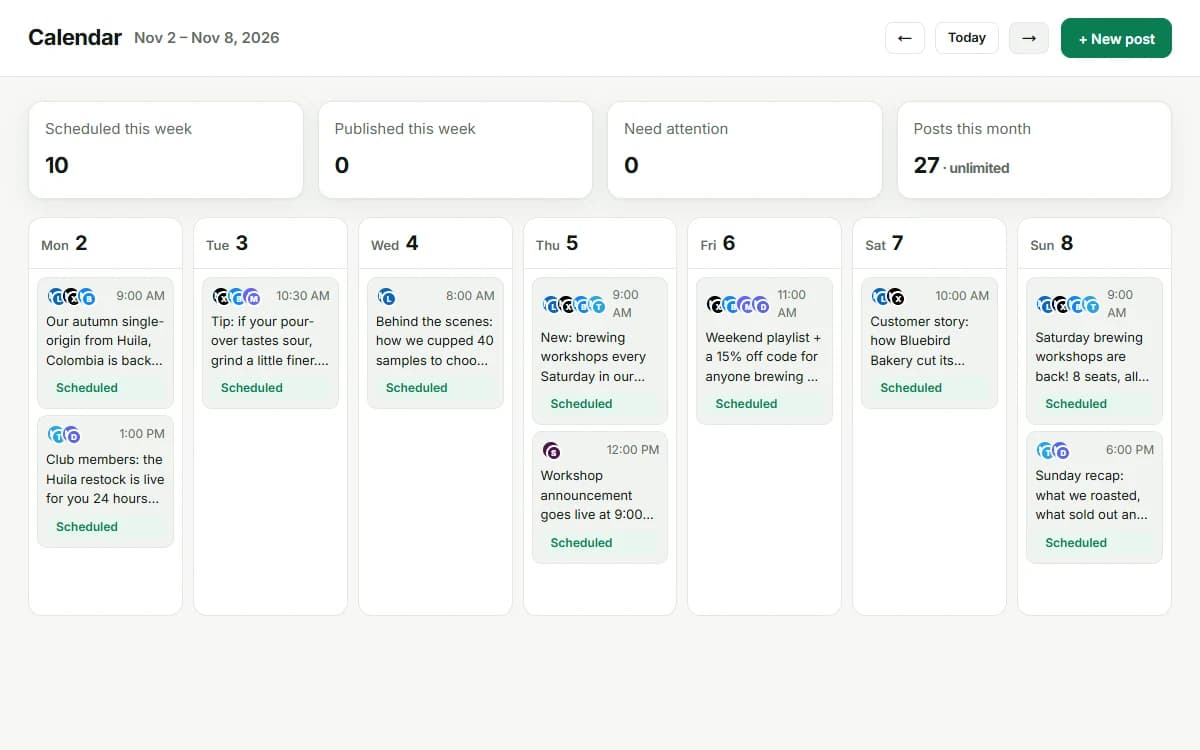Click the T account badge on Monday 1:00 PM post
This screenshot has width=1200, height=750.
[57, 435]
